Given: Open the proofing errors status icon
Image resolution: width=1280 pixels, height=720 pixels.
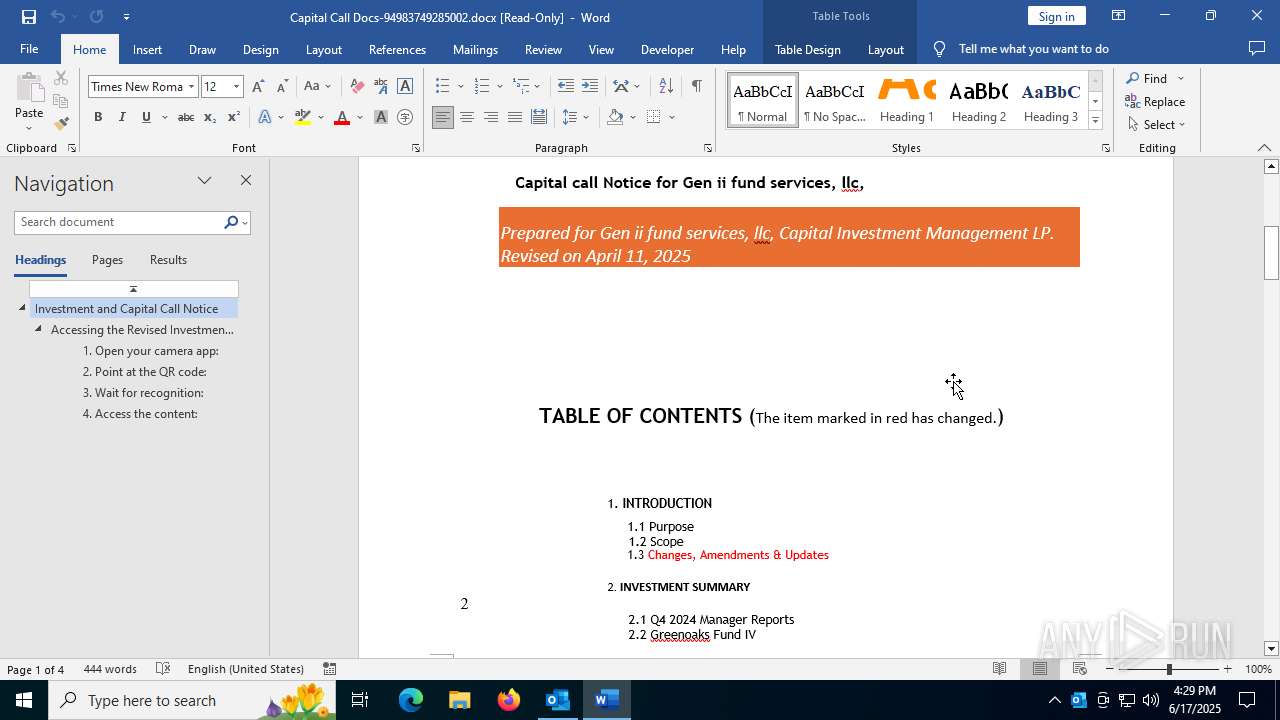Looking at the screenshot, I should 164,669.
